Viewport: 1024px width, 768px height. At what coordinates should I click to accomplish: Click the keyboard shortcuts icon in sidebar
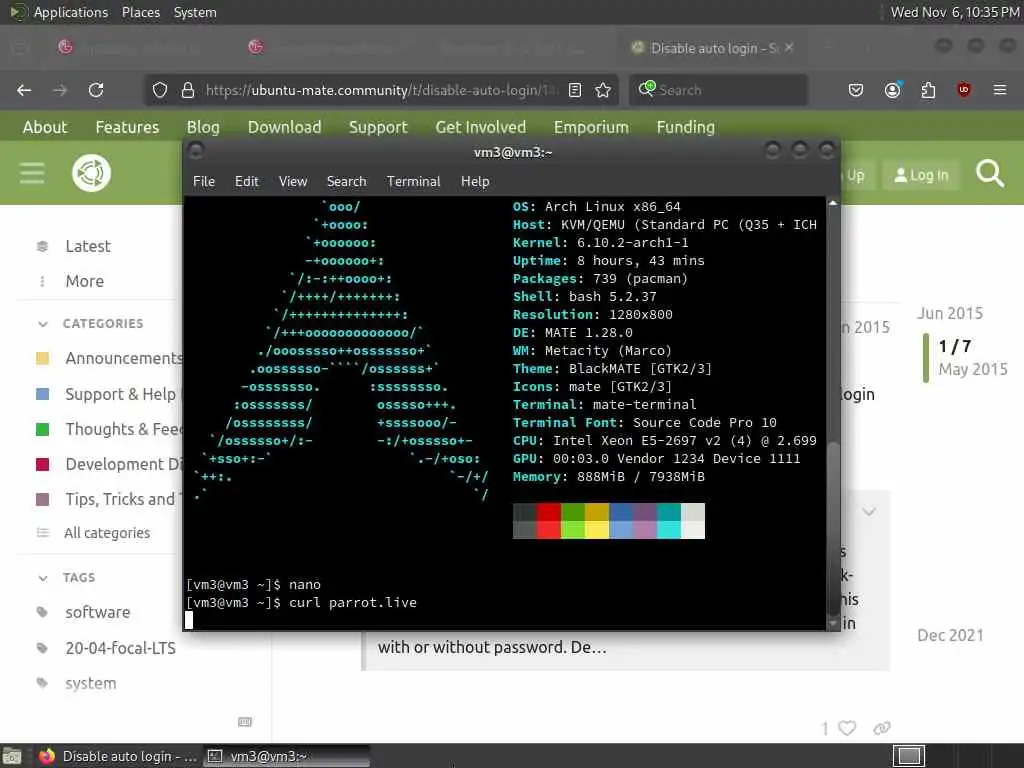pyautogui.click(x=245, y=722)
